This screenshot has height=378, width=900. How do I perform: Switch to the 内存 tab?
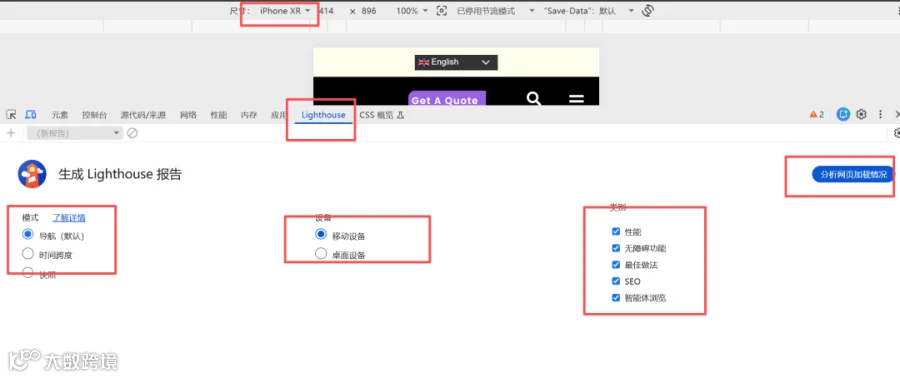tap(249, 115)
